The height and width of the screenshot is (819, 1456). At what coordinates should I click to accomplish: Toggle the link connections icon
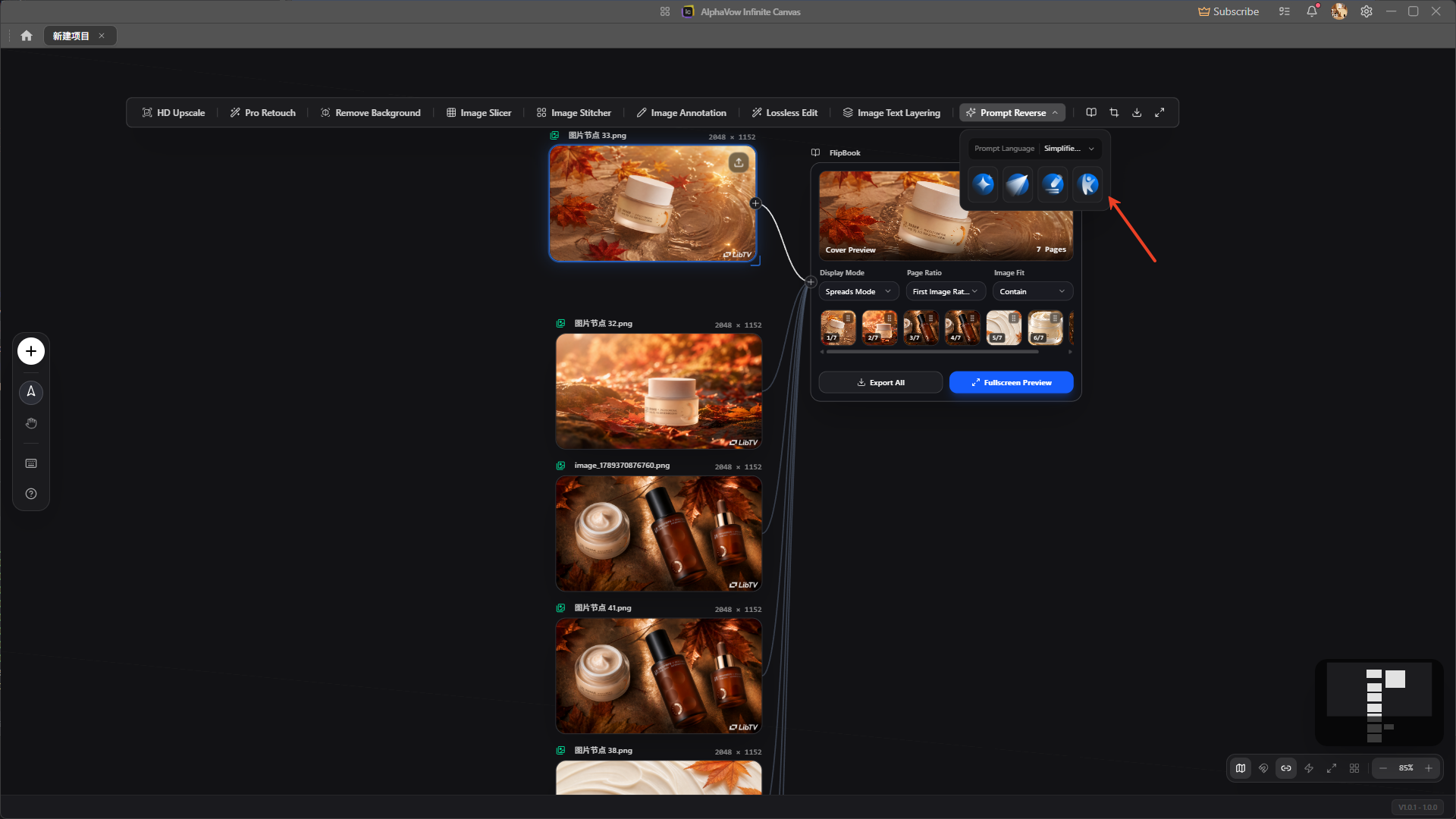click(1286, 768)
